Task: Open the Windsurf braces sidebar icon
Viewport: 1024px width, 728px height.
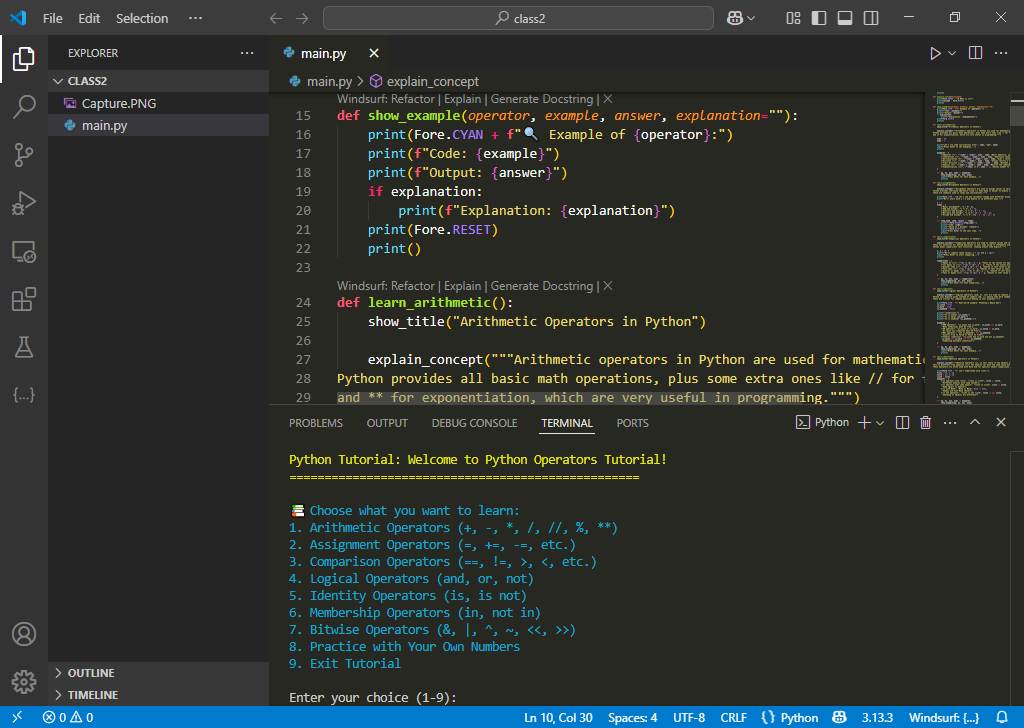Action: [x=24, y=395]
